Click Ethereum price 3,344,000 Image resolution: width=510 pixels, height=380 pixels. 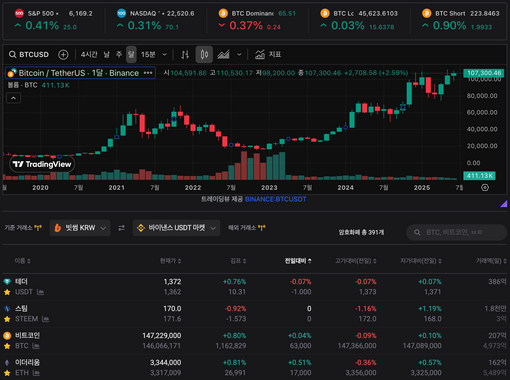tap(165, 362)
